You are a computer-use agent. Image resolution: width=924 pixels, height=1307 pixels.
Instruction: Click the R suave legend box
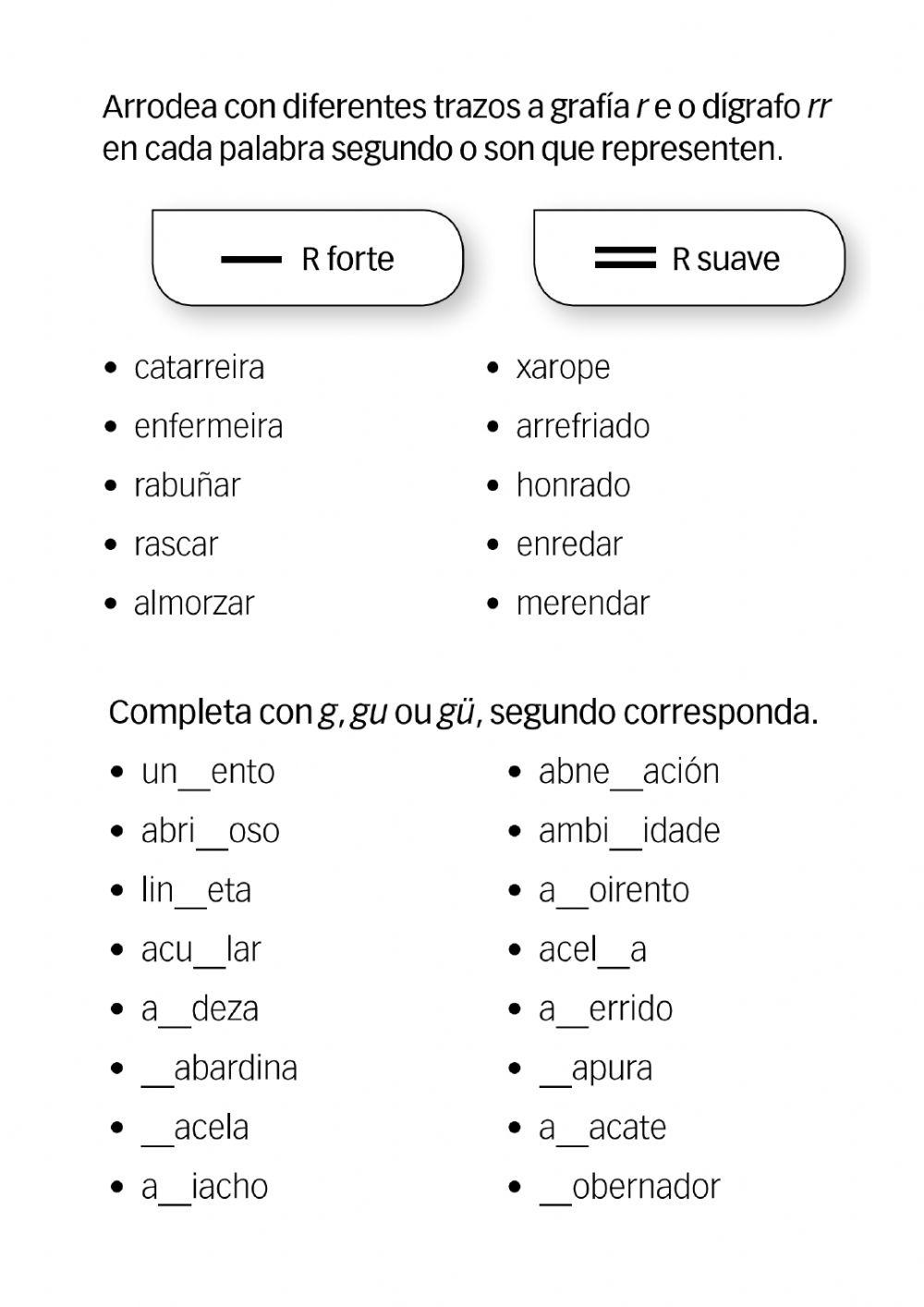[688, 258]
